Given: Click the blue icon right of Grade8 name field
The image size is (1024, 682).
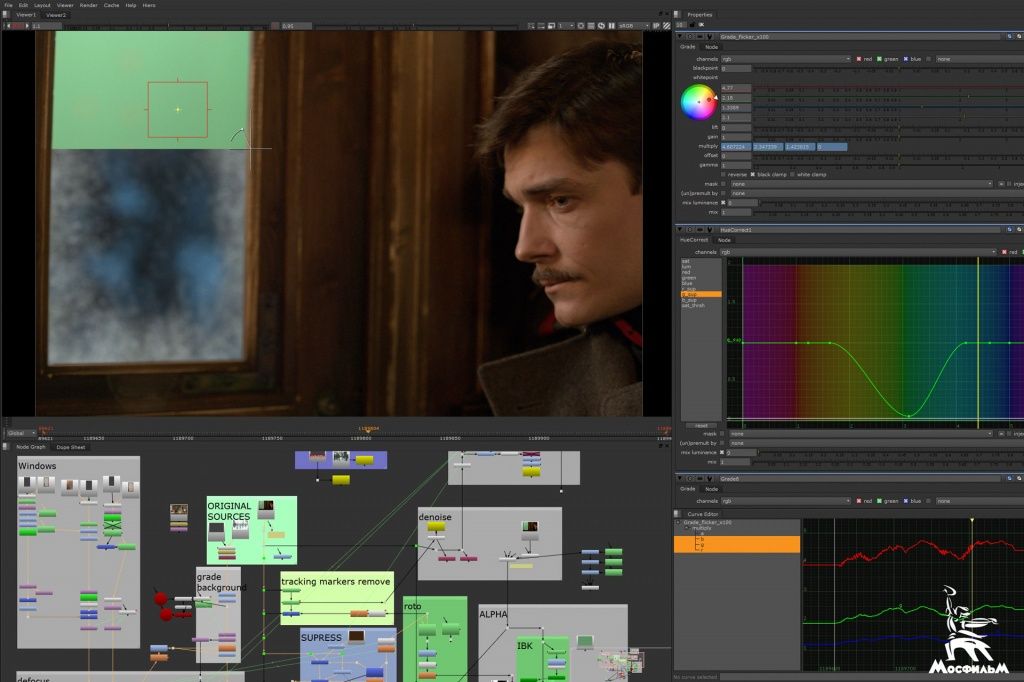Looking at the screenshot, I should (x=1010, y=479).
